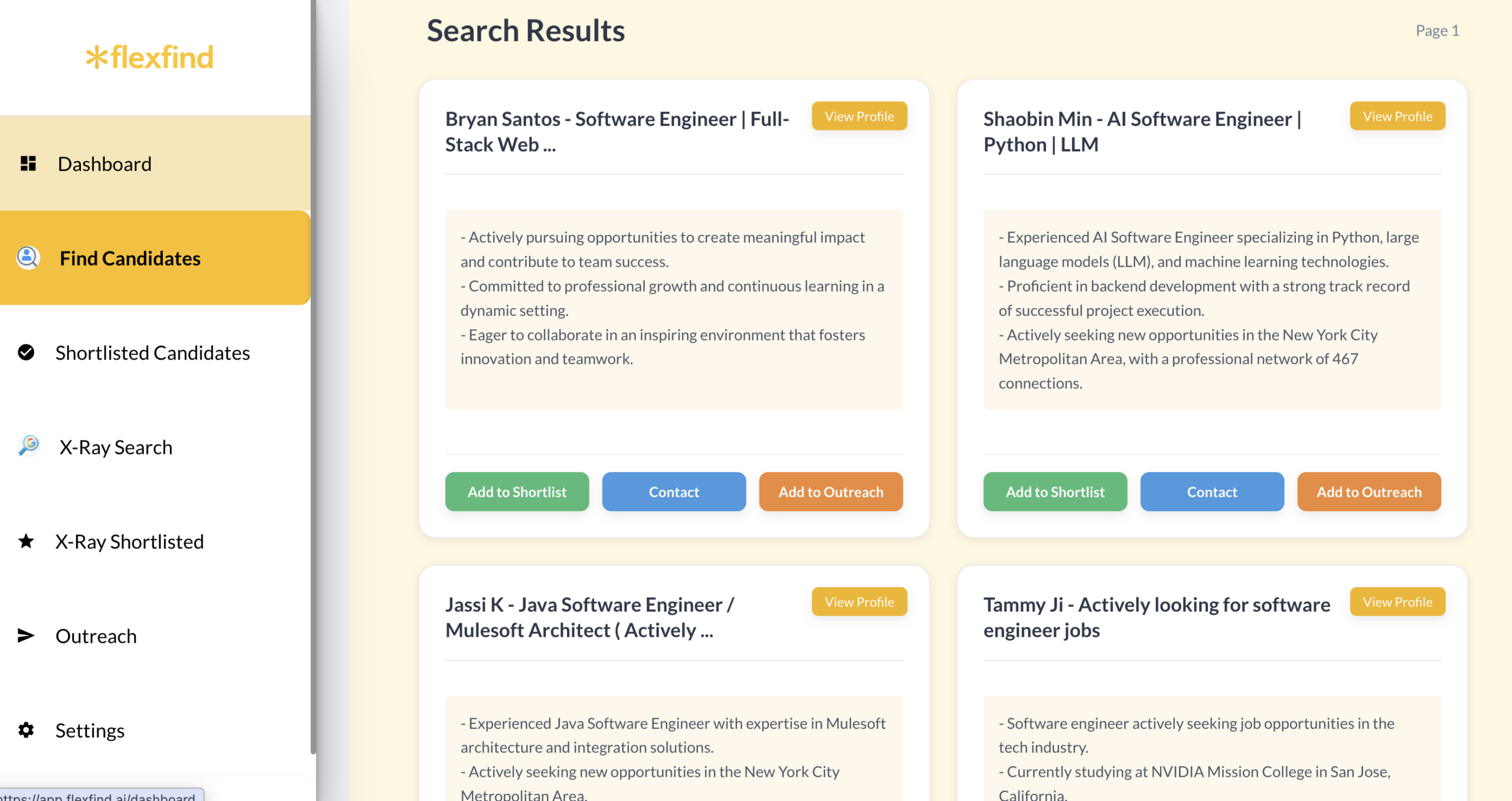Click the Outreach paper plane icon
The image size is (1512, 801).
[26, 636]
